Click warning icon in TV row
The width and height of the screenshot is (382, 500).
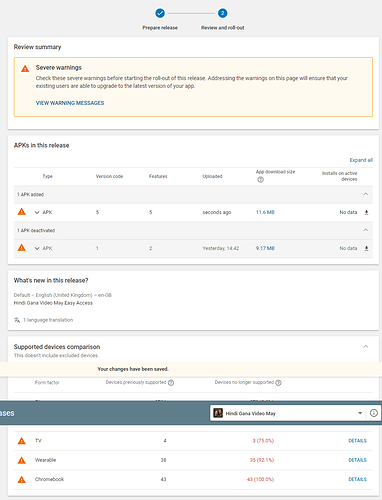pyautogui.click(x=22, y=441)
